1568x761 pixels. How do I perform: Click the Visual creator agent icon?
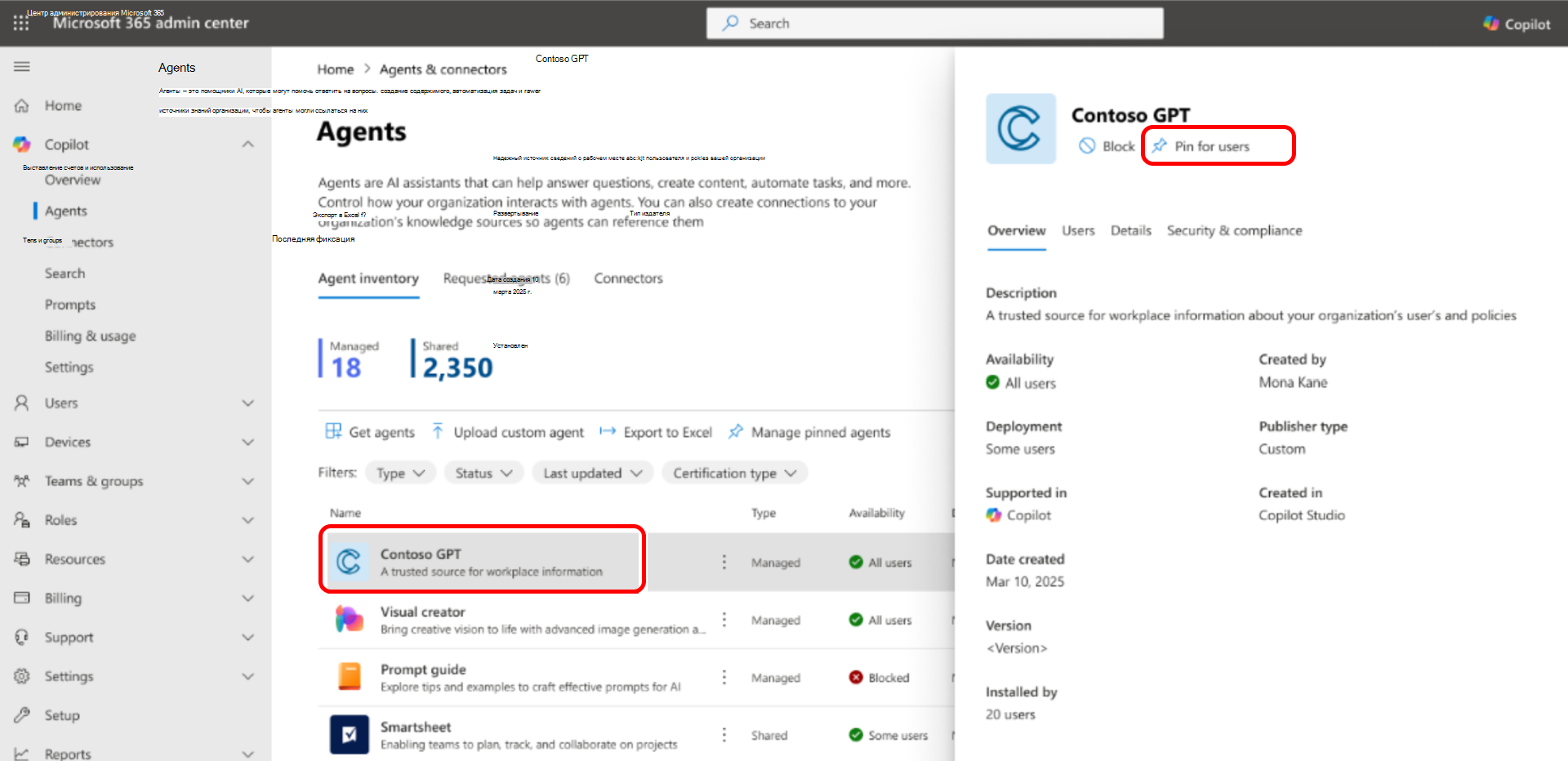(x=349, y=620)
